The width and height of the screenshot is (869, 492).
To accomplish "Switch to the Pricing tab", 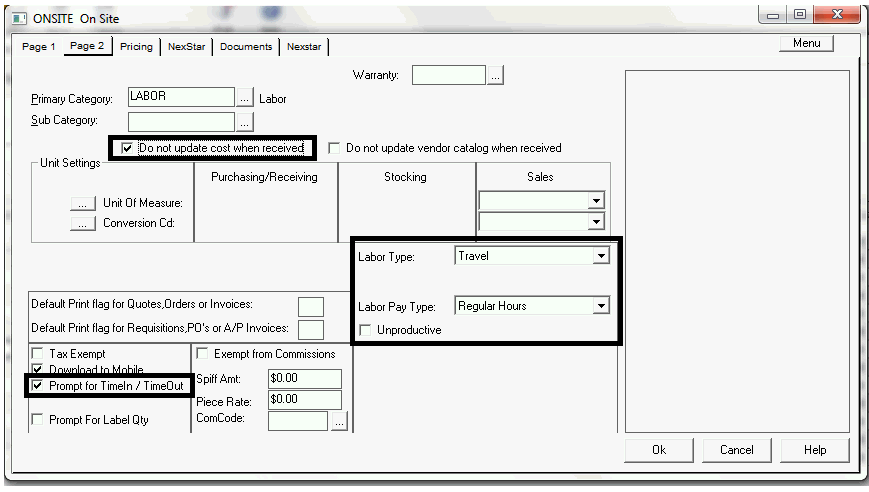I will 136,47.
